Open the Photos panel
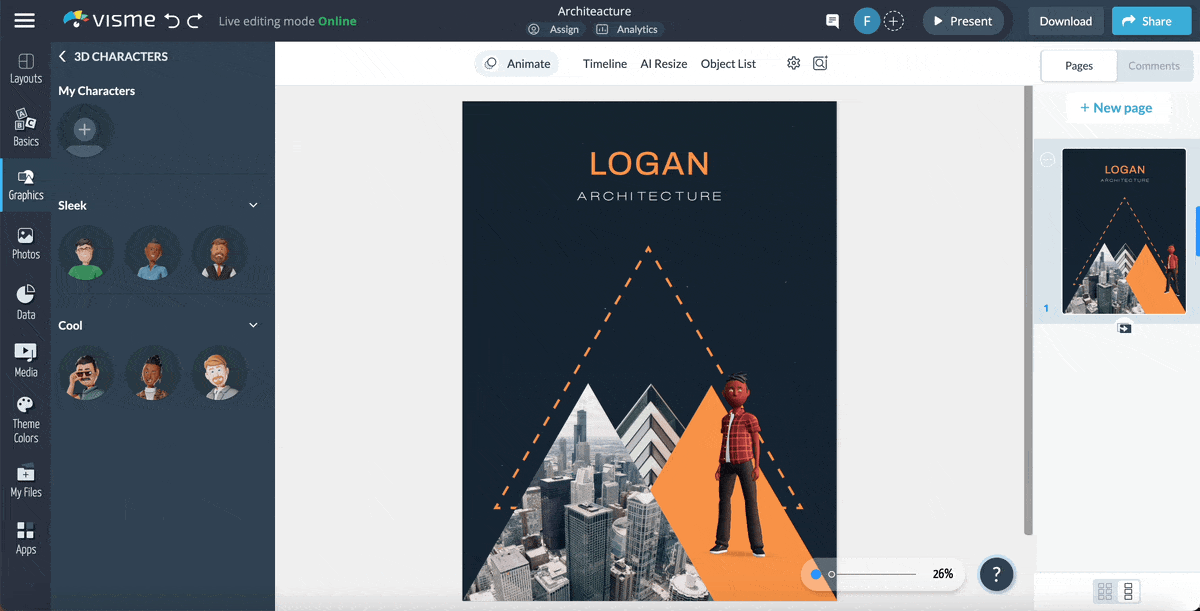The width and height of the screenshot is (1200, 611). coord(26,242)
